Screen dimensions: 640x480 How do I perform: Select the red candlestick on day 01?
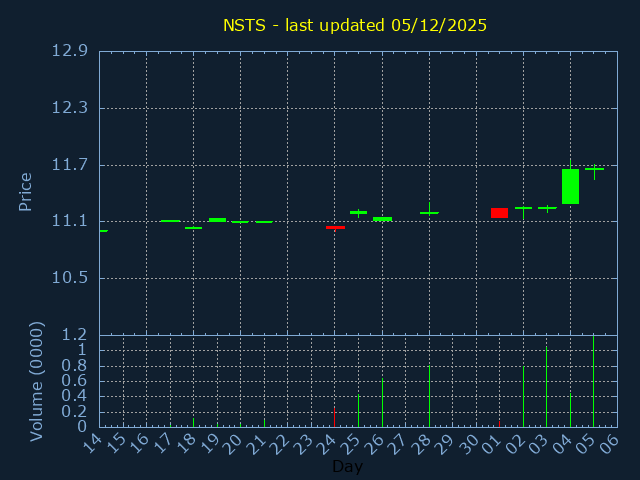tap(499, 212)
